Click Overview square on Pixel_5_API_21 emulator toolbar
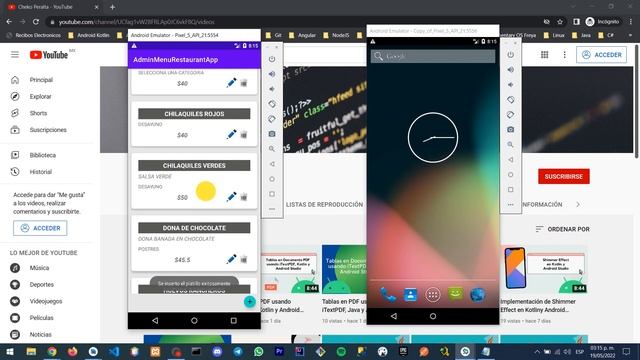The image size is (640, 360). coord(272,194)
